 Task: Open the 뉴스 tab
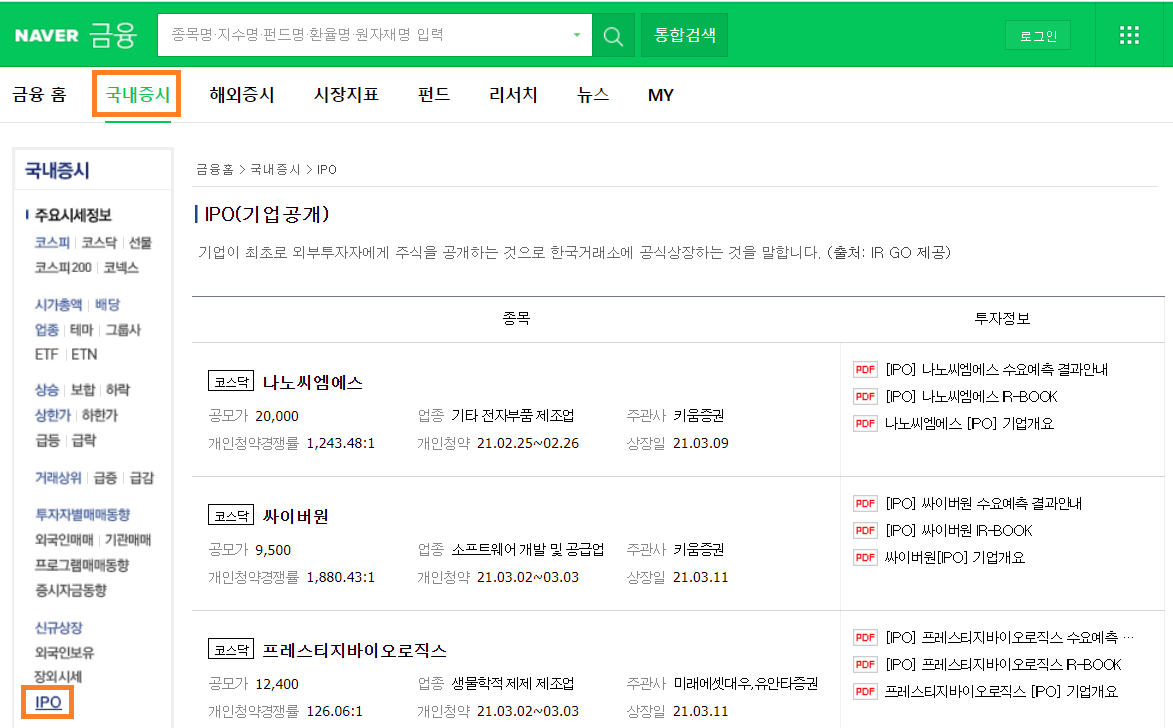592,95
